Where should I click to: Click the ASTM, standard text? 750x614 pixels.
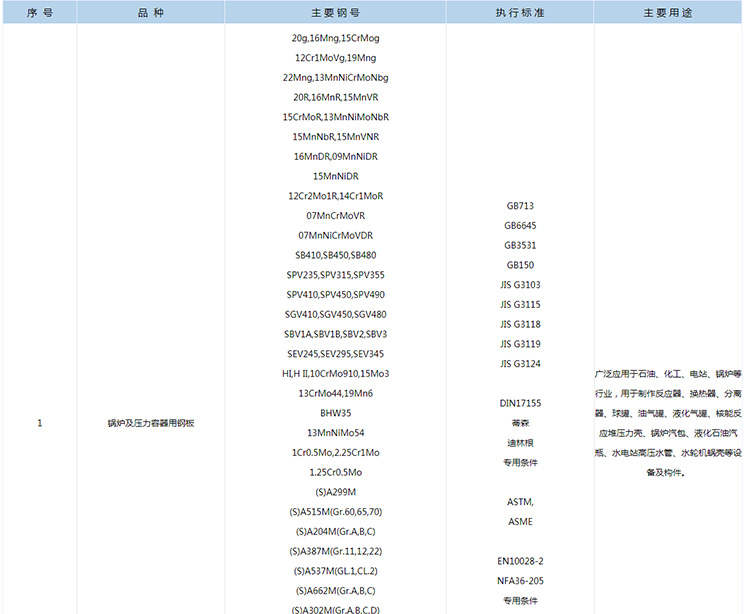click(x=520, y=501)
